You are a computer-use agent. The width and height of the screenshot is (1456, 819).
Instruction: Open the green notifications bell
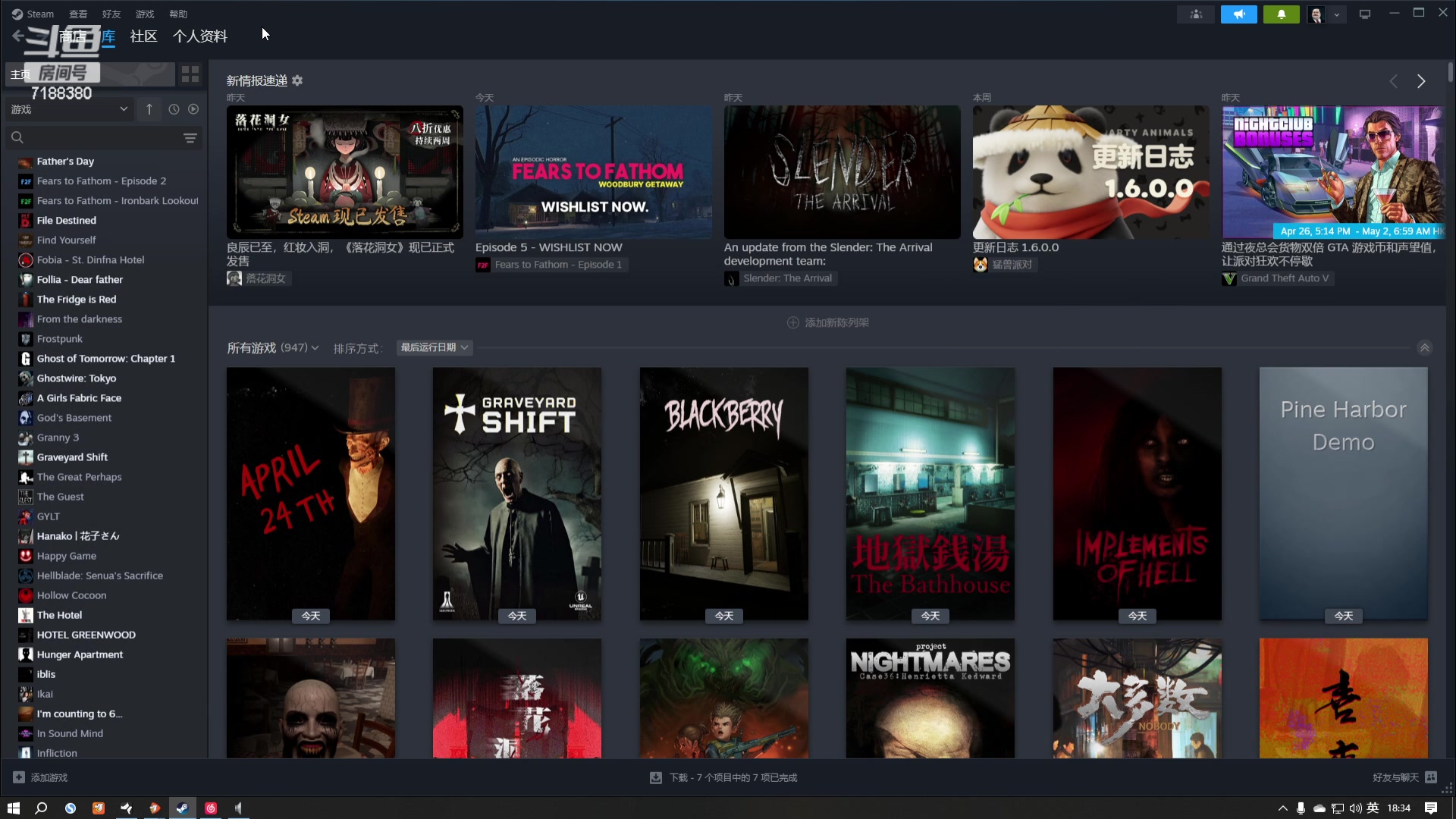pyautogui.click(x=1281, y=14)
